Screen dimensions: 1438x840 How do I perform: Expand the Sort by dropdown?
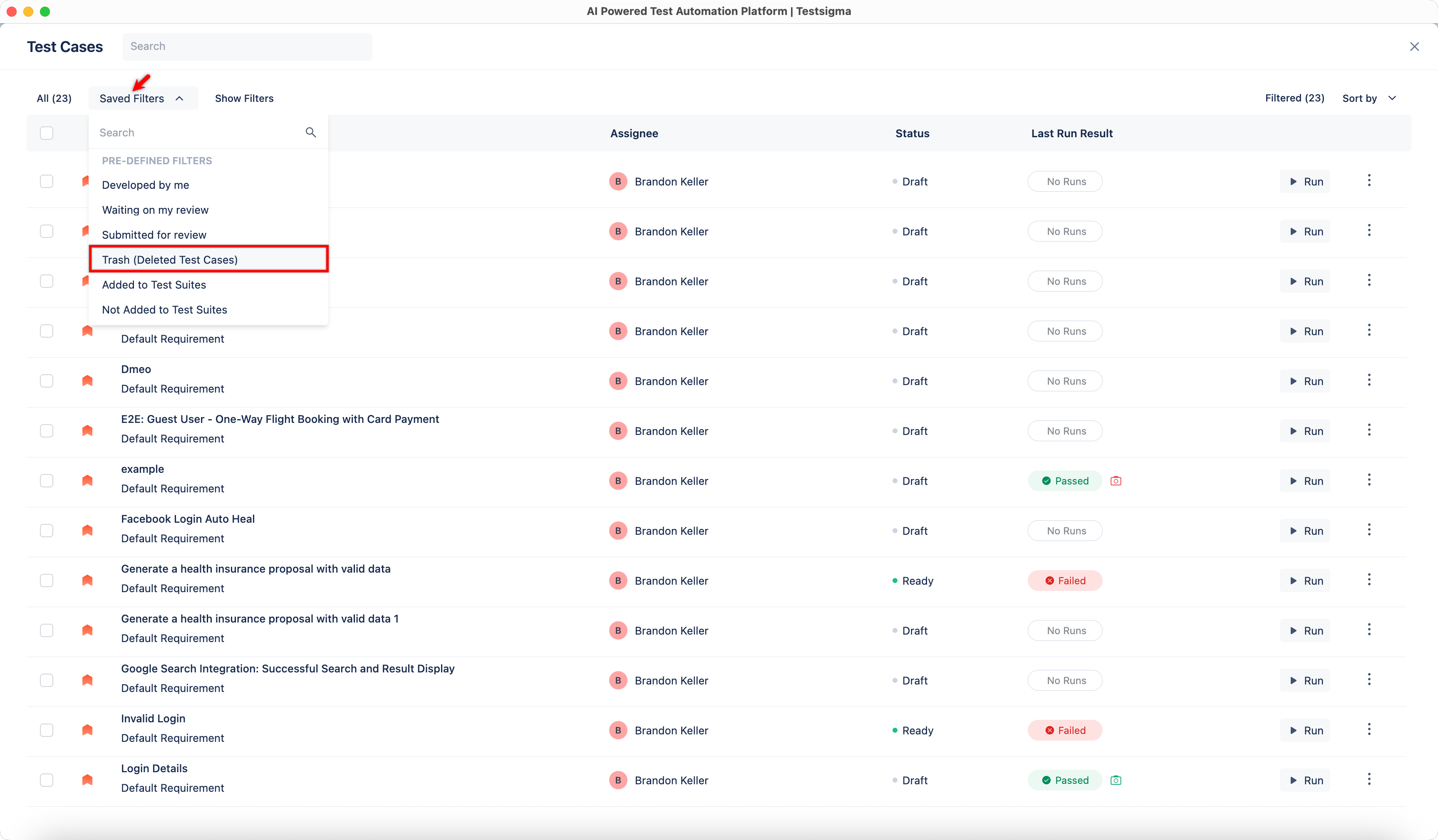coord(1369,98)
